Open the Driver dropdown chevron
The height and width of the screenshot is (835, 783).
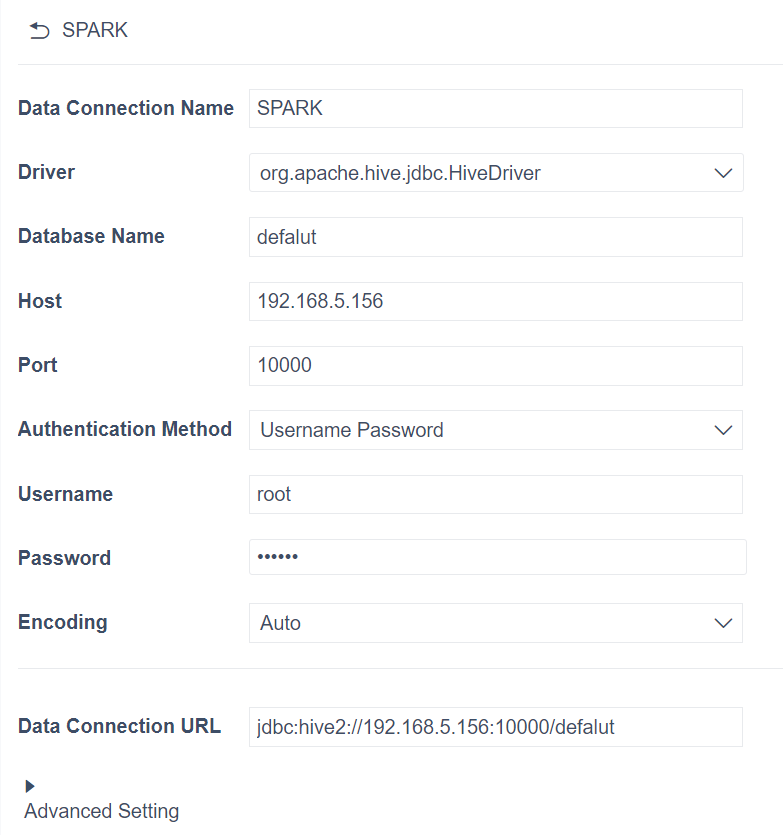(x=722, y=172)
